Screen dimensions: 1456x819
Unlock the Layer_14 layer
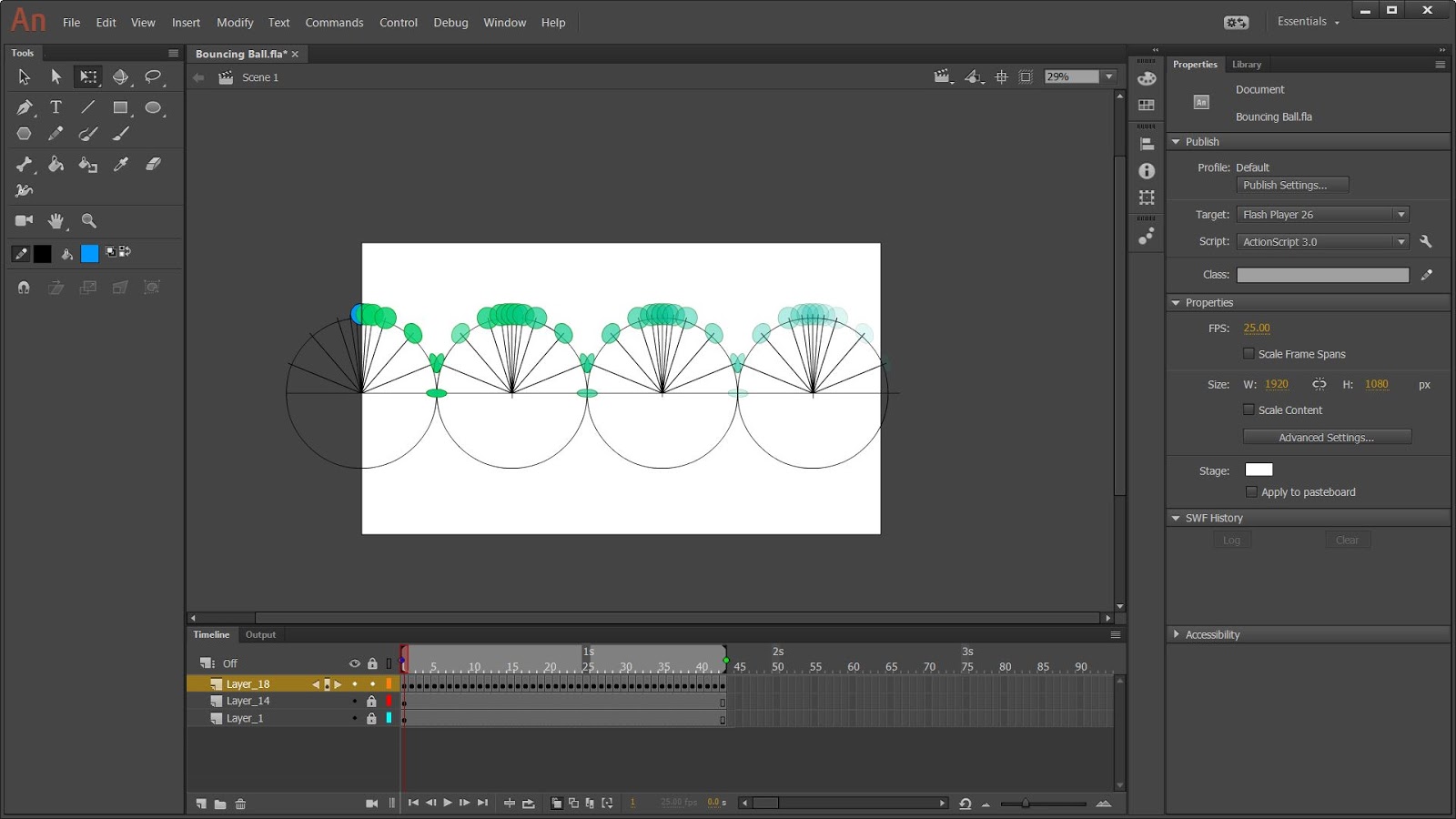[371, 701]
